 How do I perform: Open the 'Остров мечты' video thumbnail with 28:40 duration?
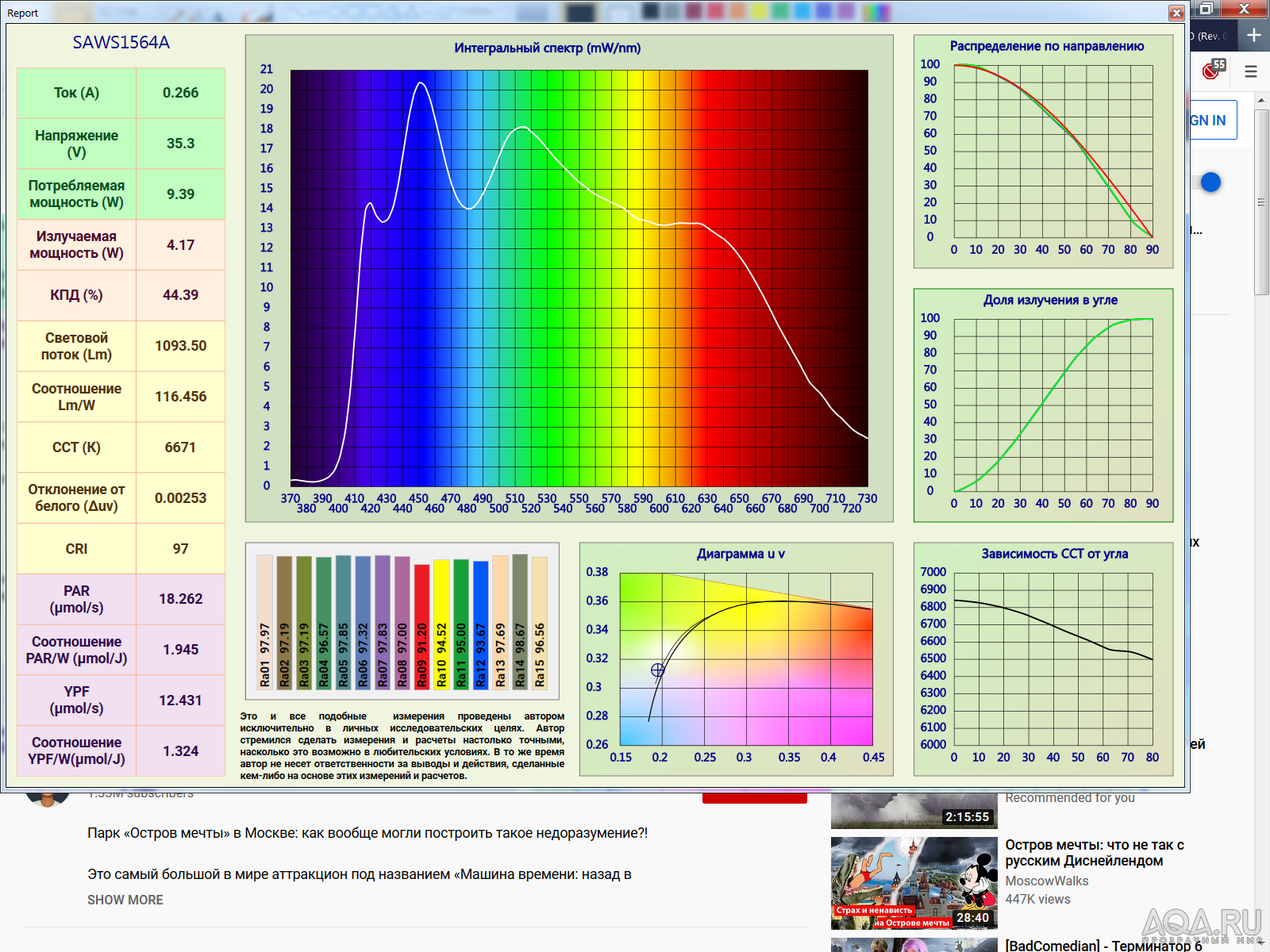click(x=914, y=883)
